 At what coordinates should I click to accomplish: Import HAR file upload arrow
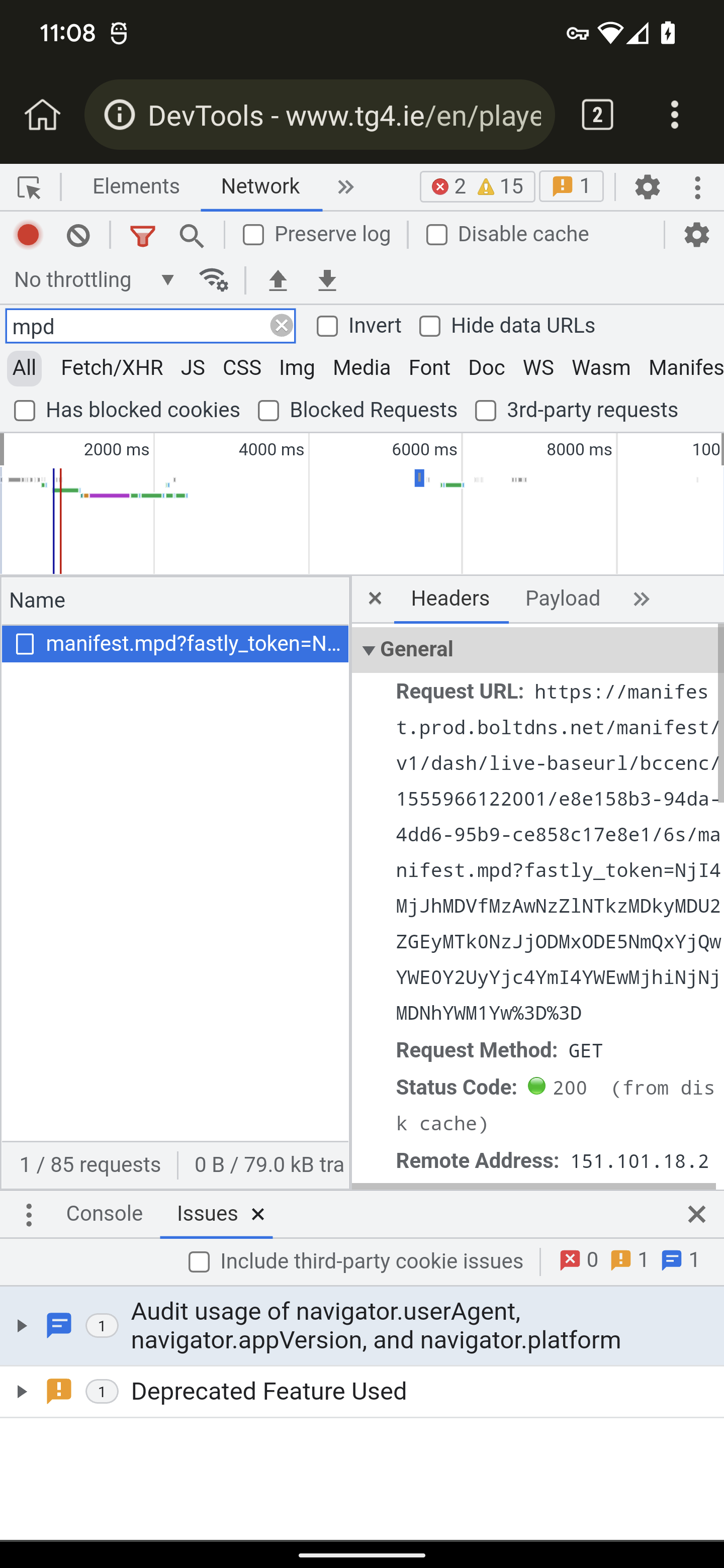[x=278, y=280]
